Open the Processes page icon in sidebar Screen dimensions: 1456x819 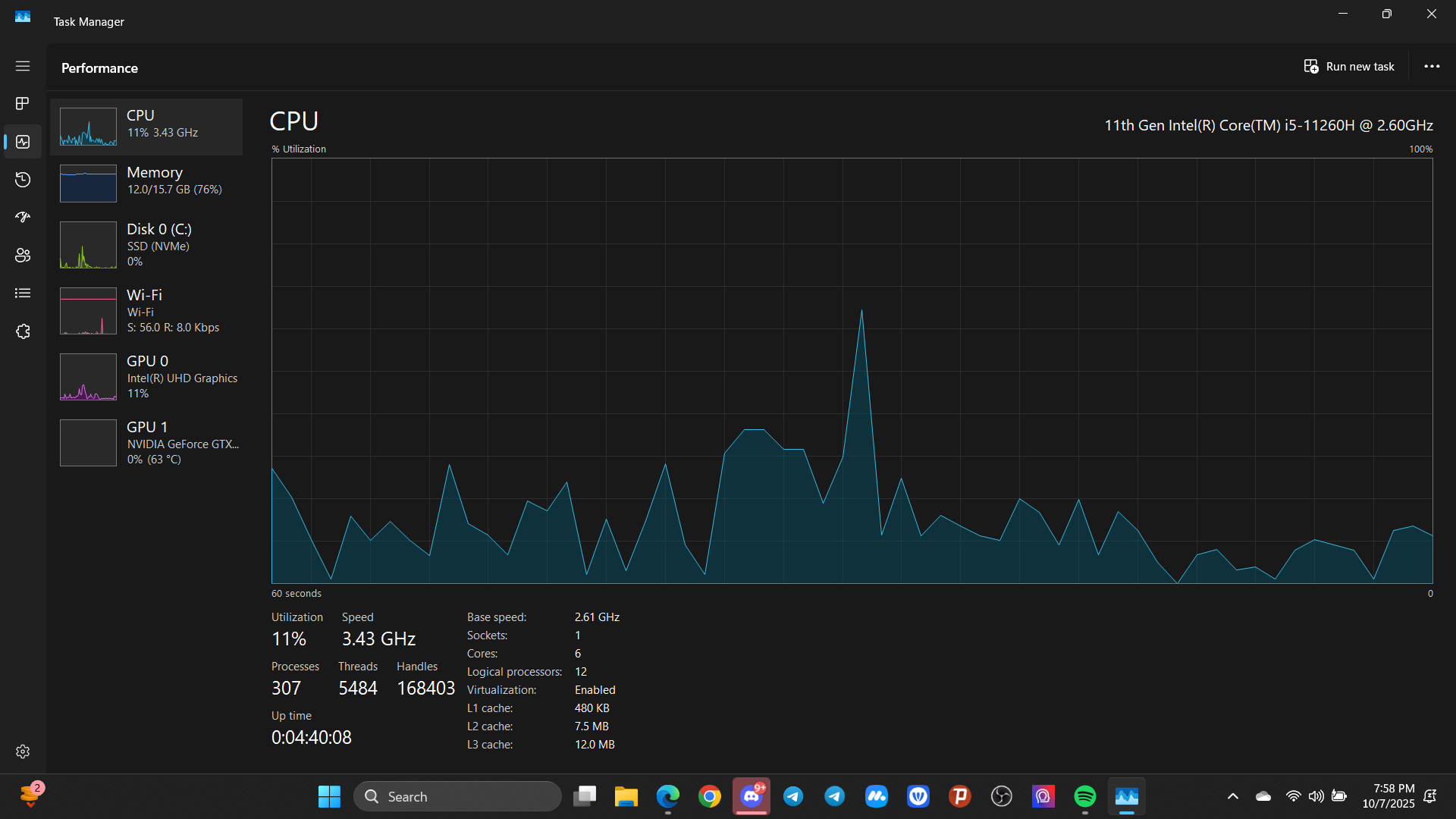23,103
